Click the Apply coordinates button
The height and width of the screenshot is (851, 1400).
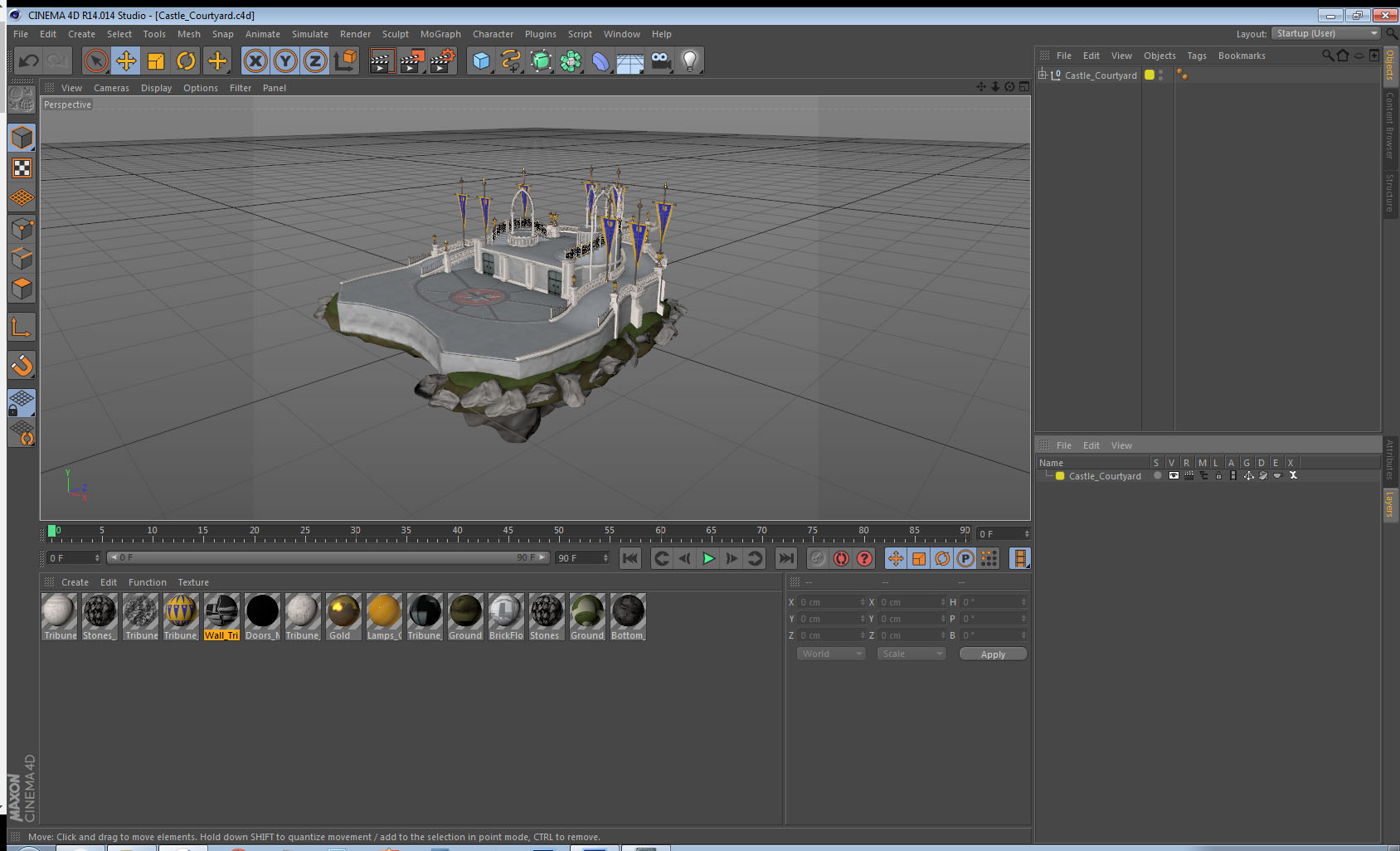click(993, 654)
